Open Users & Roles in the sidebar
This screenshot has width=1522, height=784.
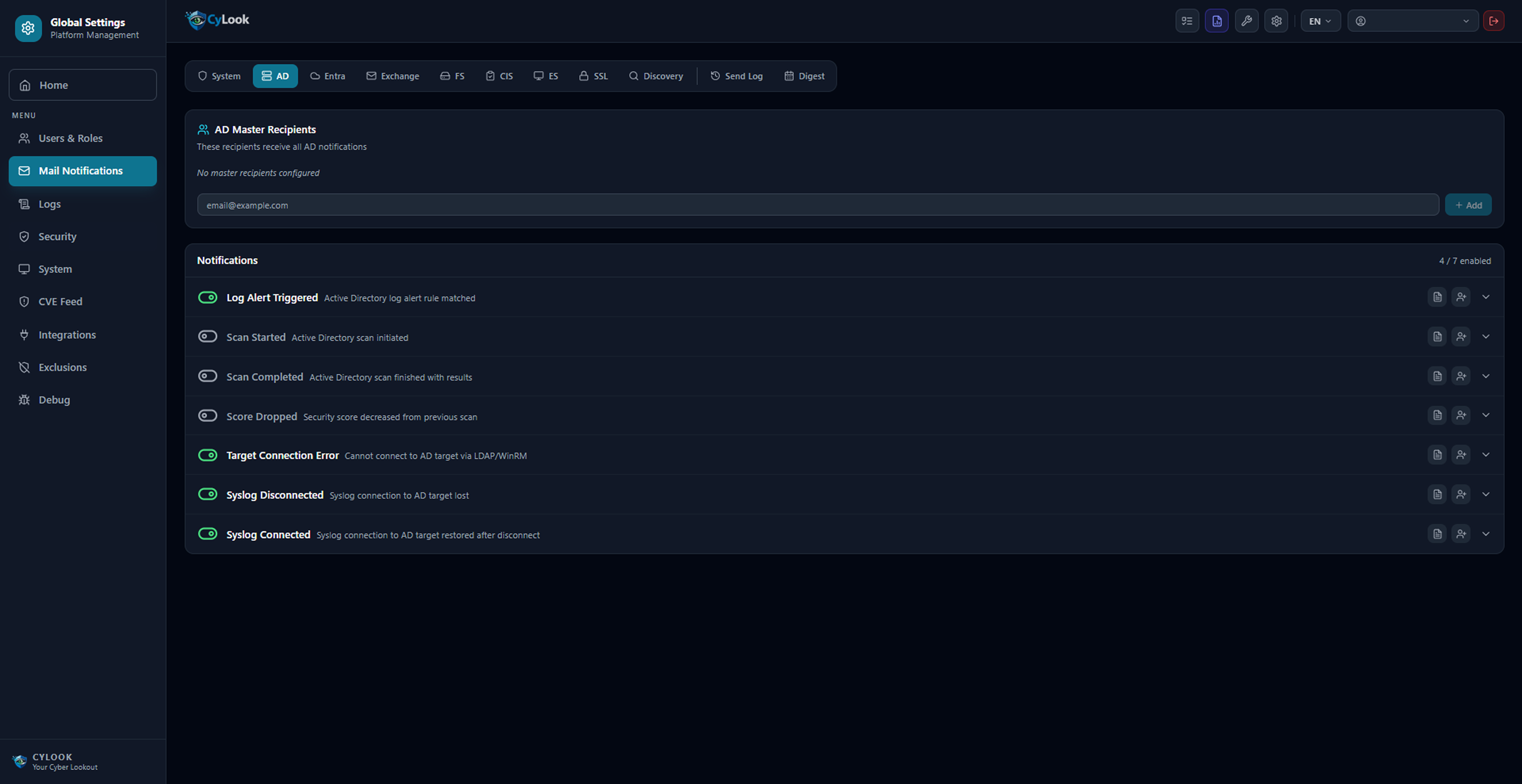tap(83, 138)
